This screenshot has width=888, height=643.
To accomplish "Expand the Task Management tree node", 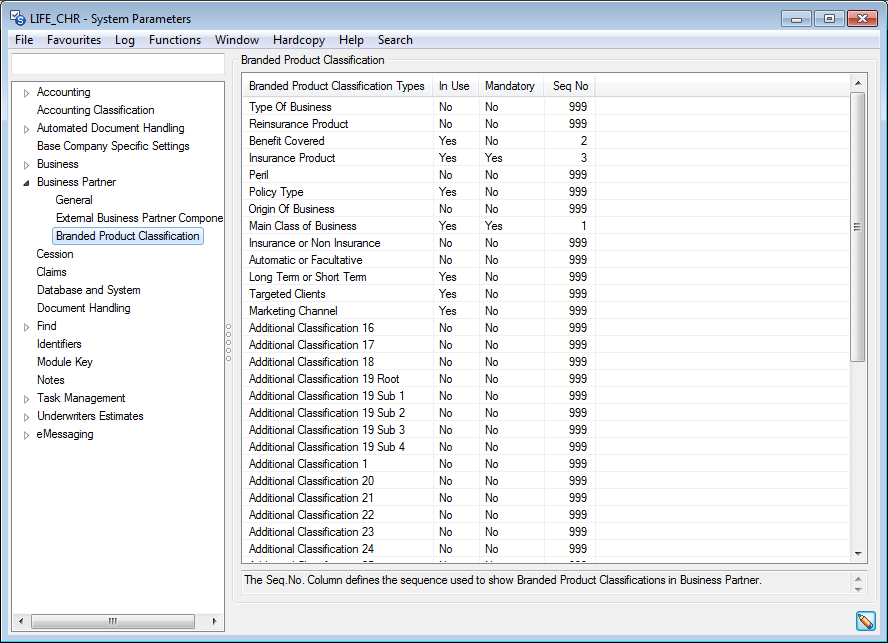I will [26, 398].
